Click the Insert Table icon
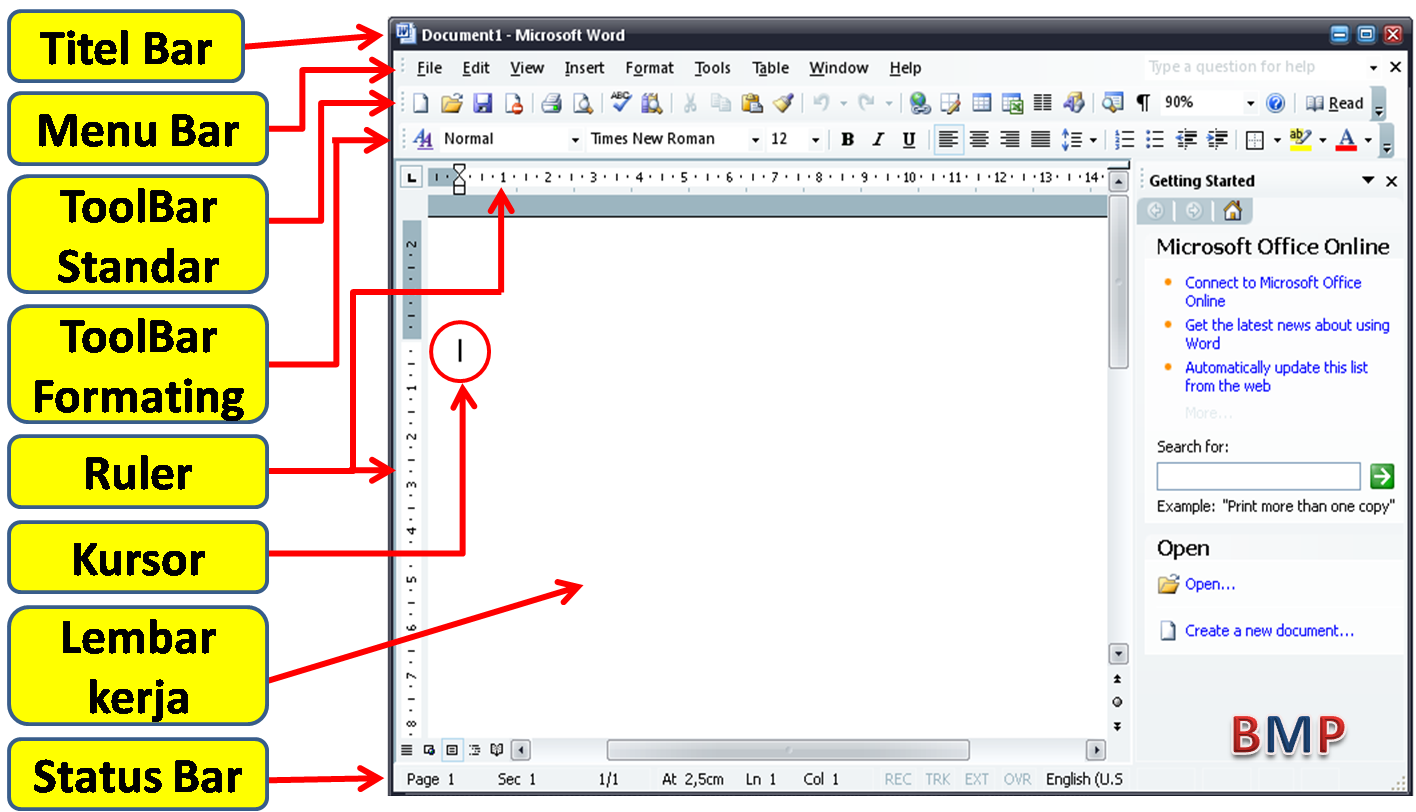1416x812 pixels. [x=982, y=103]
